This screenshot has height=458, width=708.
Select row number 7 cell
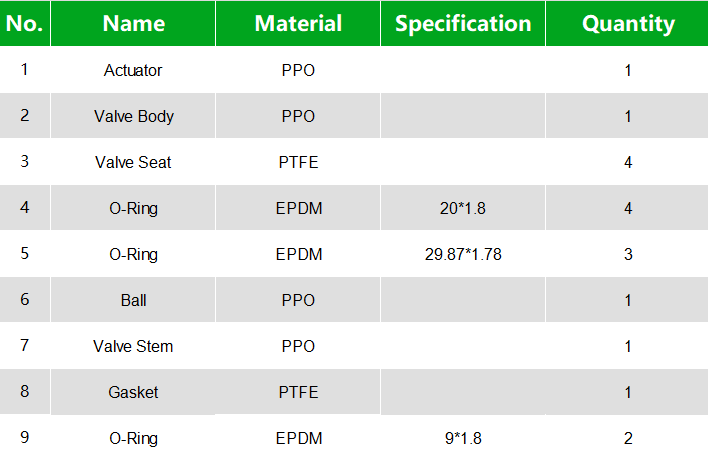24,346
